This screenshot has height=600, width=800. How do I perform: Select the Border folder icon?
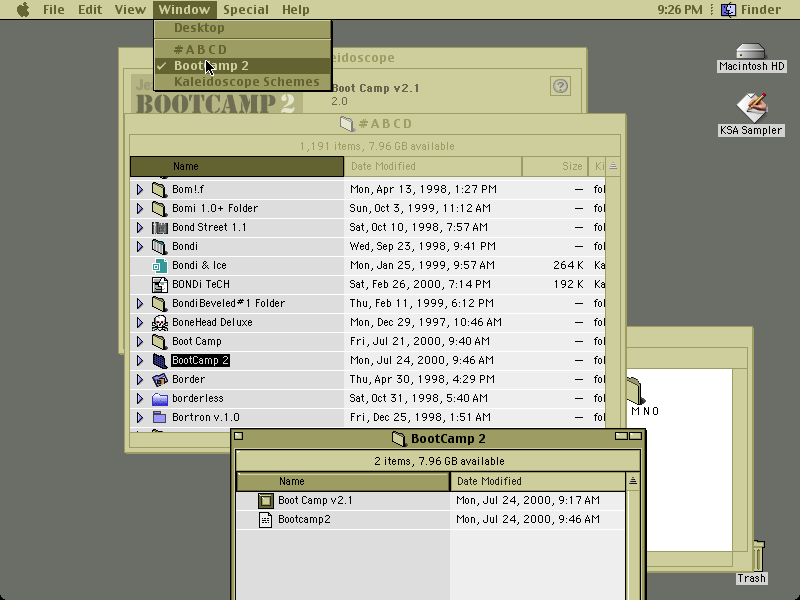tap(159, 380)
